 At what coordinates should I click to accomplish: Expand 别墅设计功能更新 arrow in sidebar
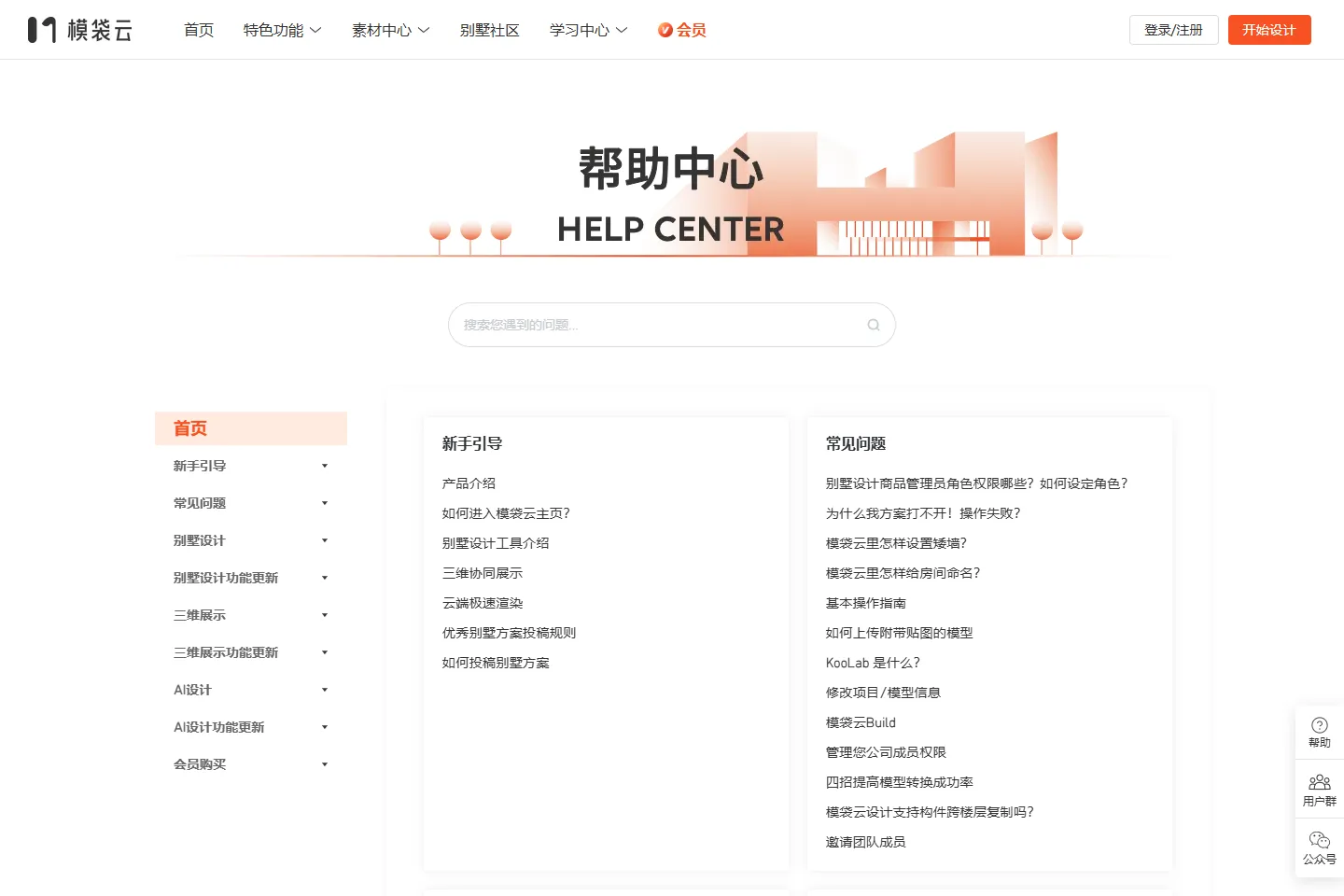click(x=325, y=578)
